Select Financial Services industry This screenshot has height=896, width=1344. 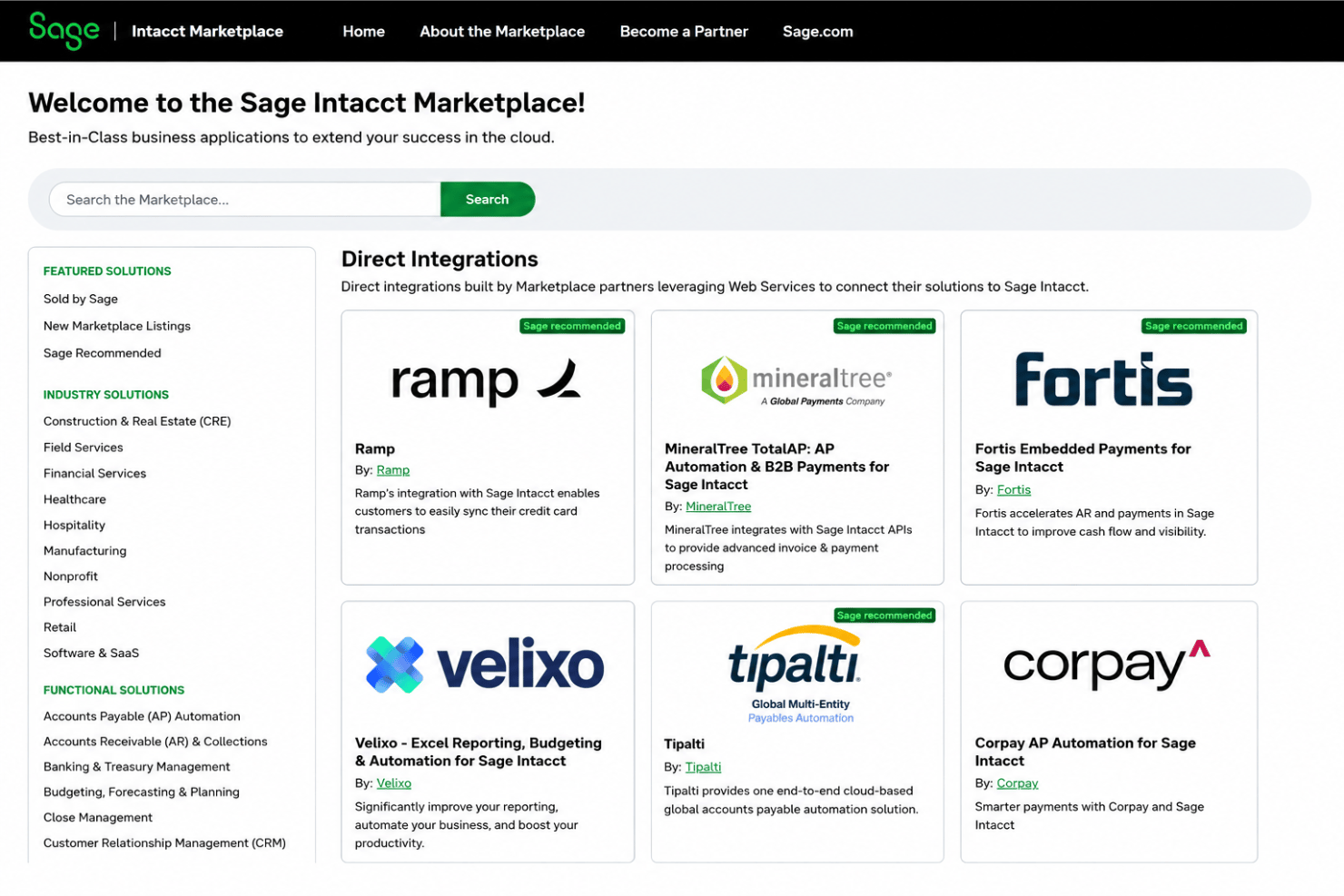[x=94, y=473]
